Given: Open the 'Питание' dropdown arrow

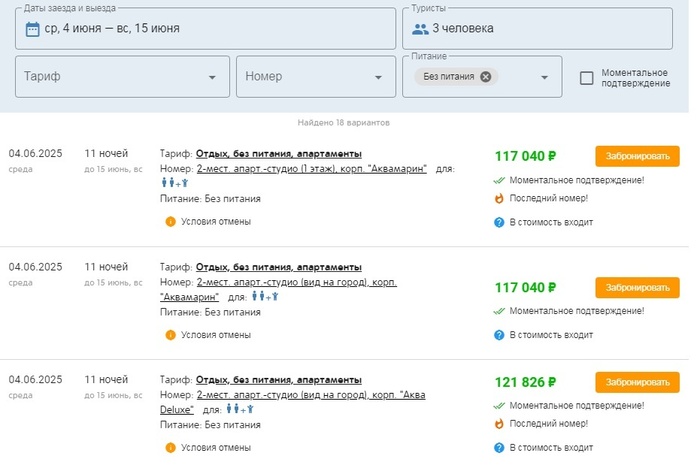Looking at the screenshot, I should click(544, 77).
